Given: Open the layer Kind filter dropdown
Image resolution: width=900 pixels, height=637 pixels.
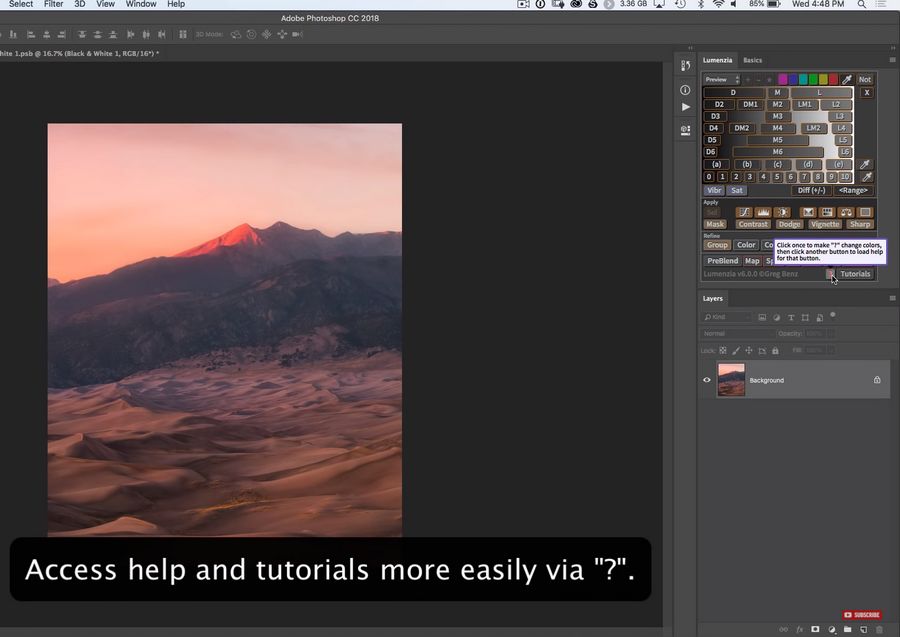Looking at the screenshot, I should (727, 317).
